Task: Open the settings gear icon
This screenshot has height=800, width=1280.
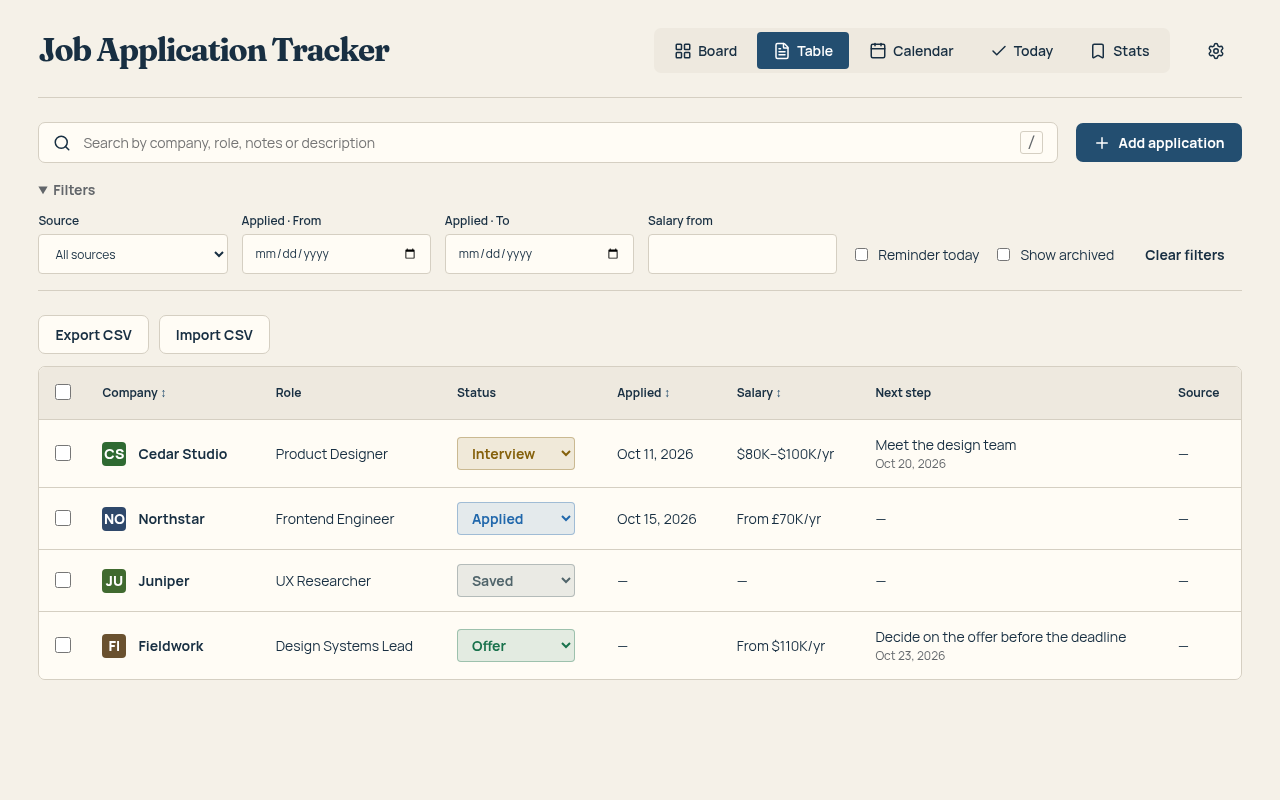Action: [x=1216, y=51]
